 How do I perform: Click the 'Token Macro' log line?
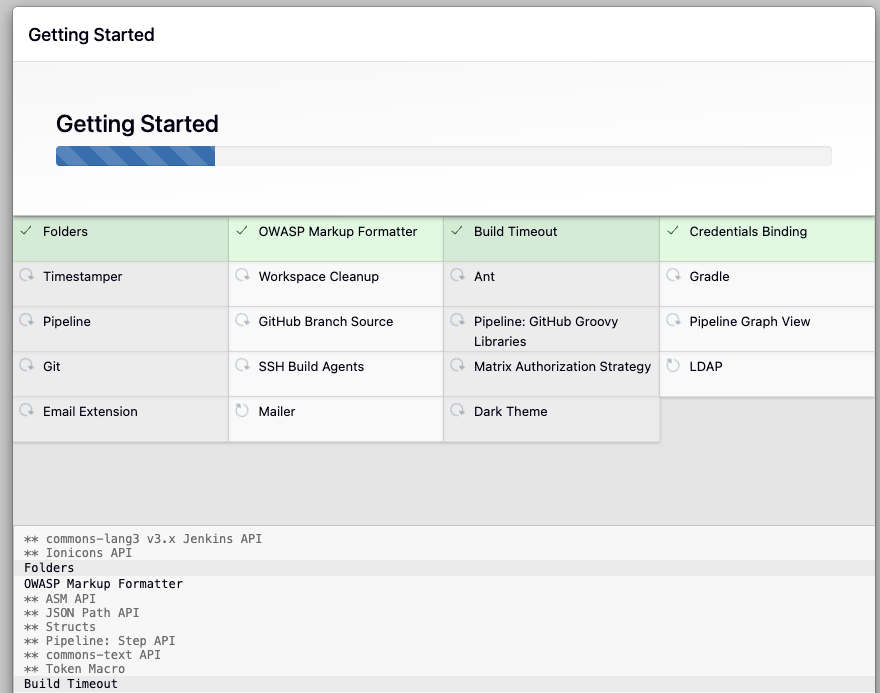[x=74, y=669]
